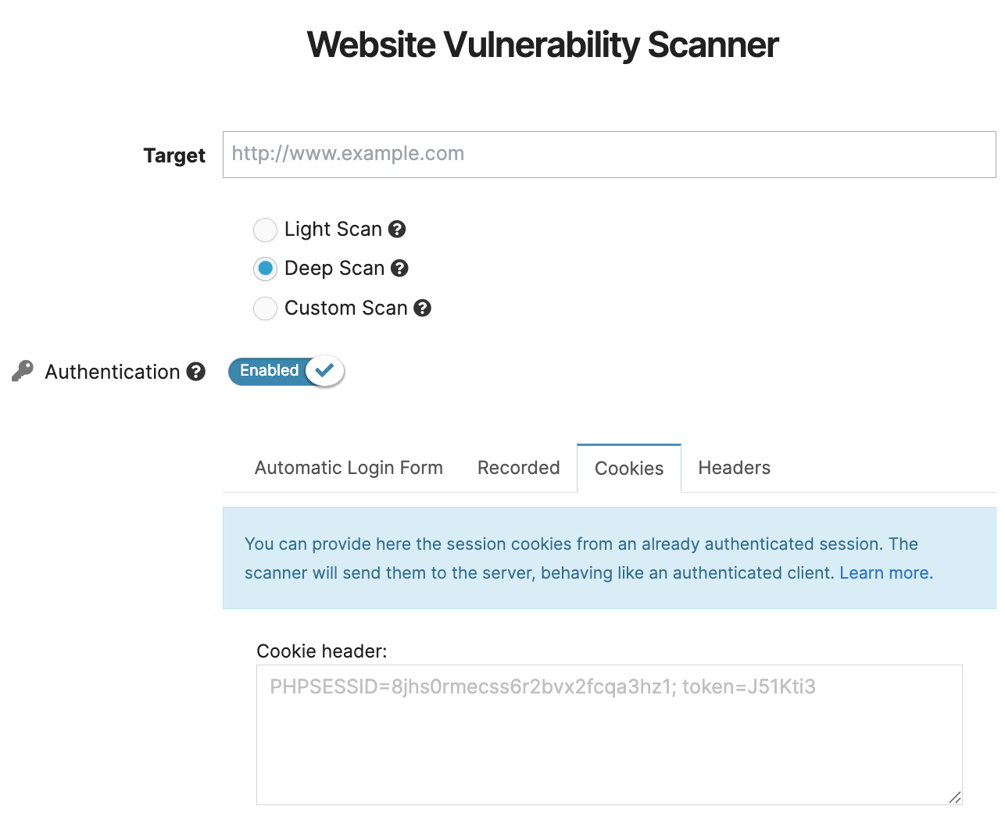Viewport: 1005px width, 820px height.
Task: Click the Learn more link
Action: (884, 571)
